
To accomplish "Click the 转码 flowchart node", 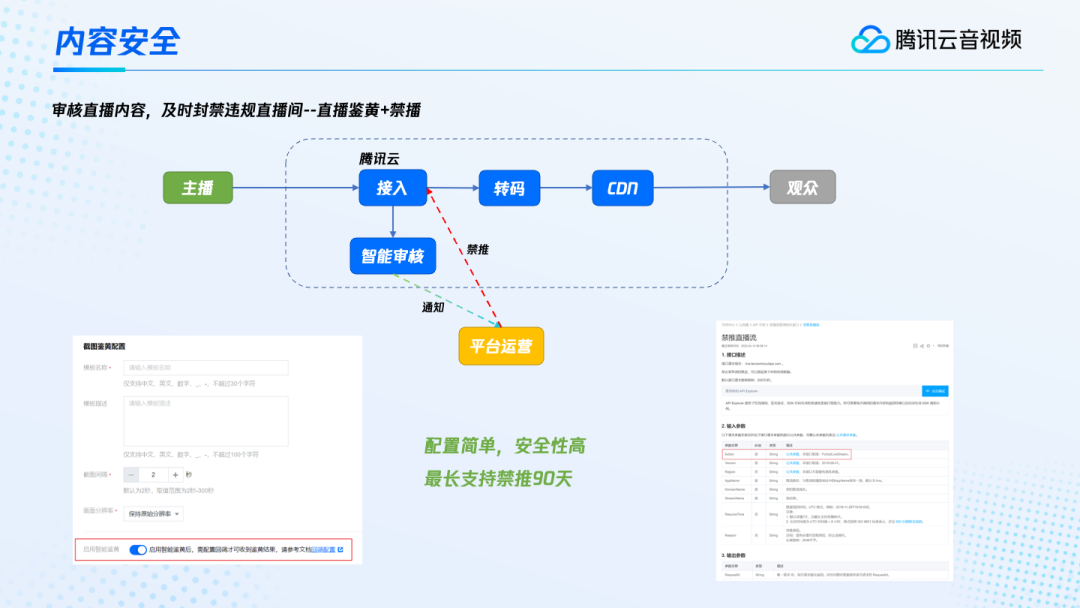I will click(x=508, y=188).
